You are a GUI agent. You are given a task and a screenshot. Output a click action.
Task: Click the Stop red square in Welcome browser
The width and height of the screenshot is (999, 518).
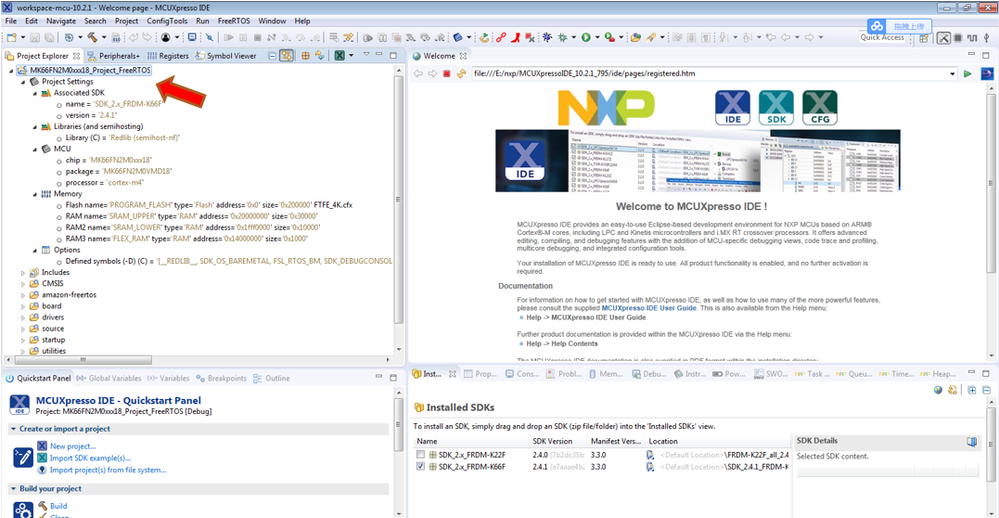point(447,74)
